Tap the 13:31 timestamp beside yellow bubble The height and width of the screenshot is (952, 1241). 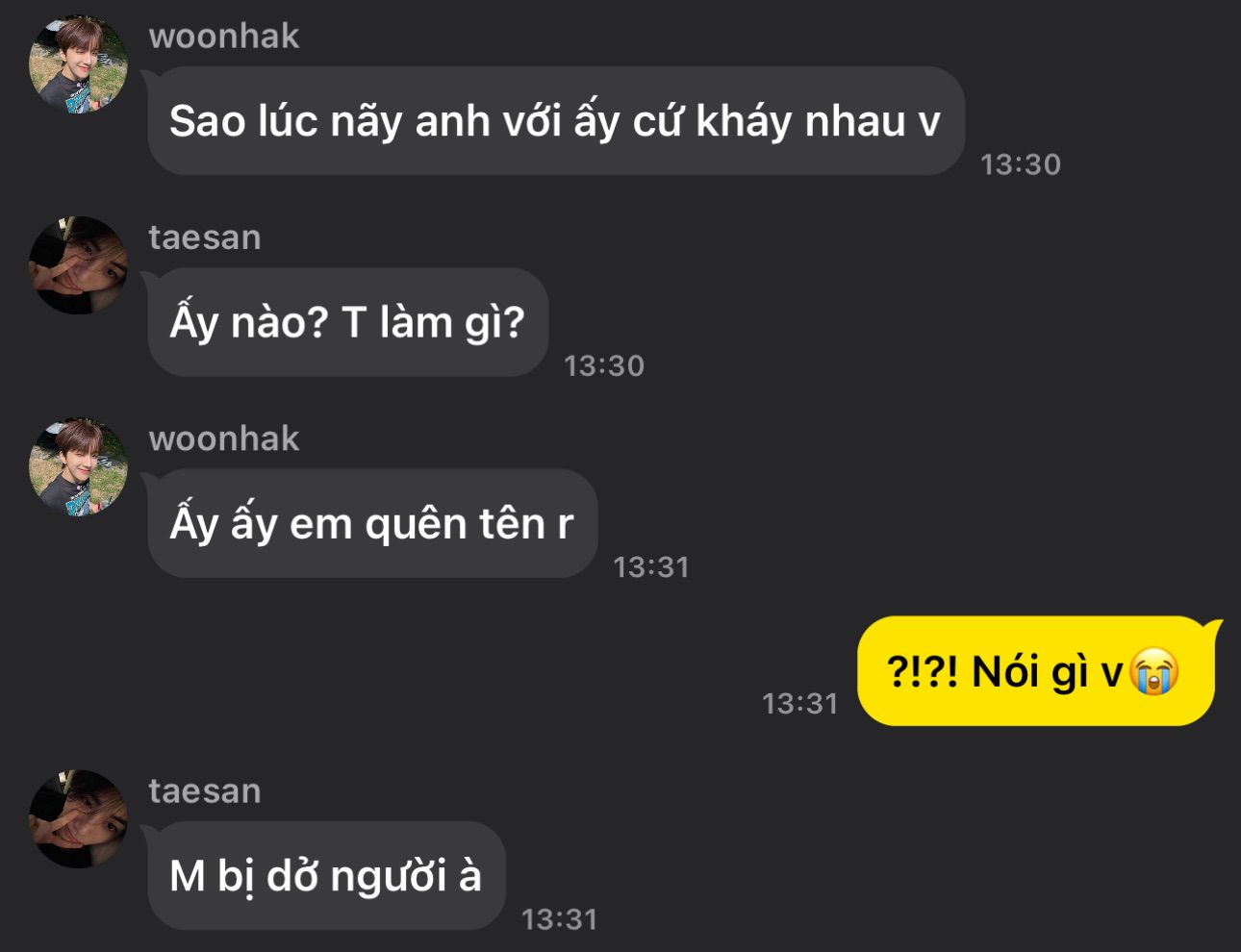(x=800, y=704)
